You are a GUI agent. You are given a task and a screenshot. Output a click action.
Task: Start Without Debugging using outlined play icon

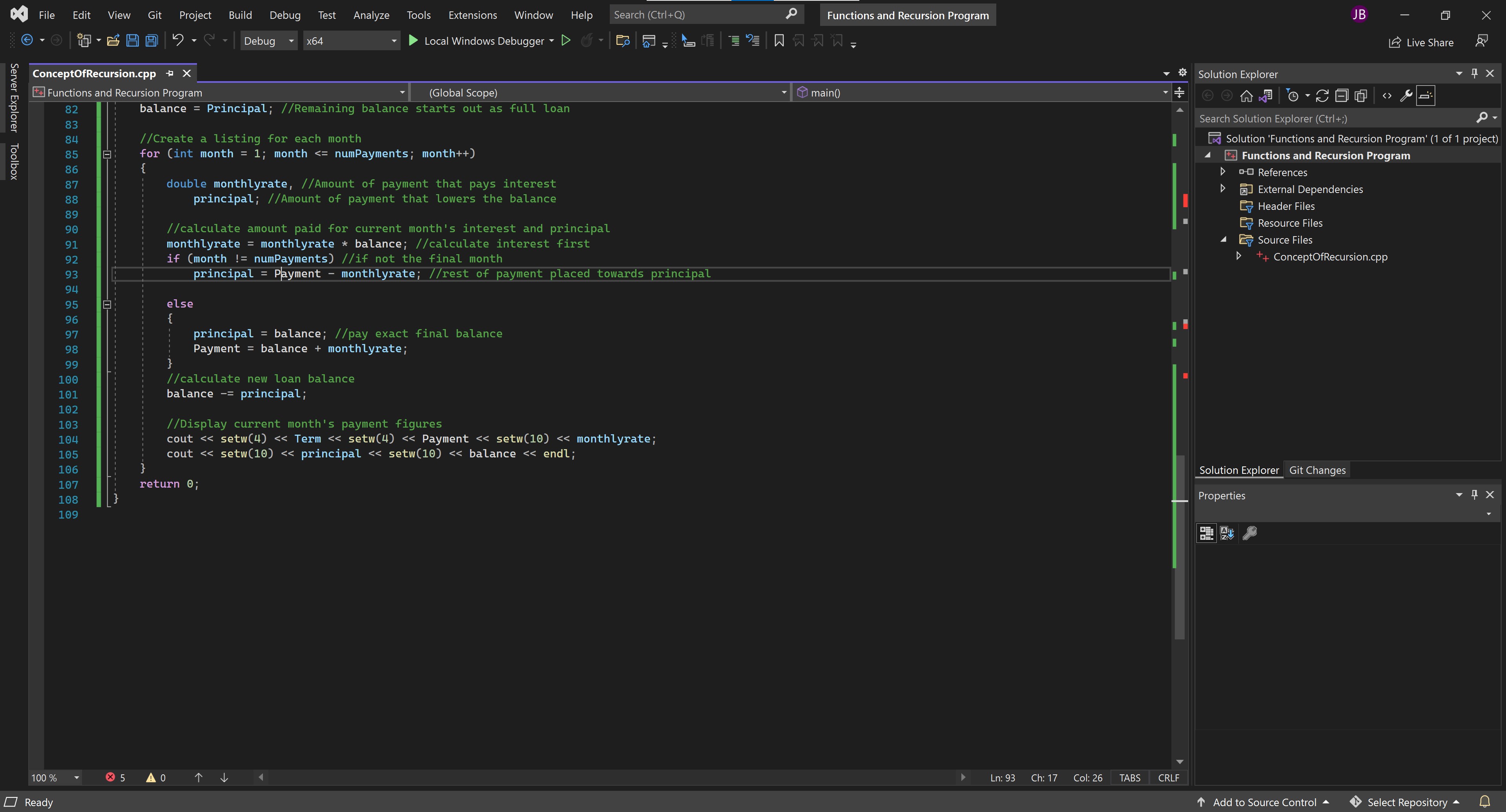click(565, 40)
